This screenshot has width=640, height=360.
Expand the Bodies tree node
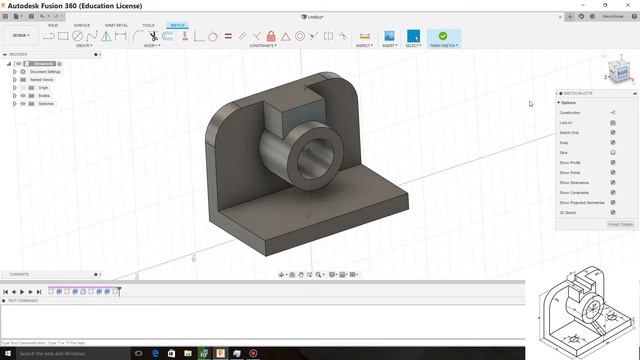(x=15, y=96)
